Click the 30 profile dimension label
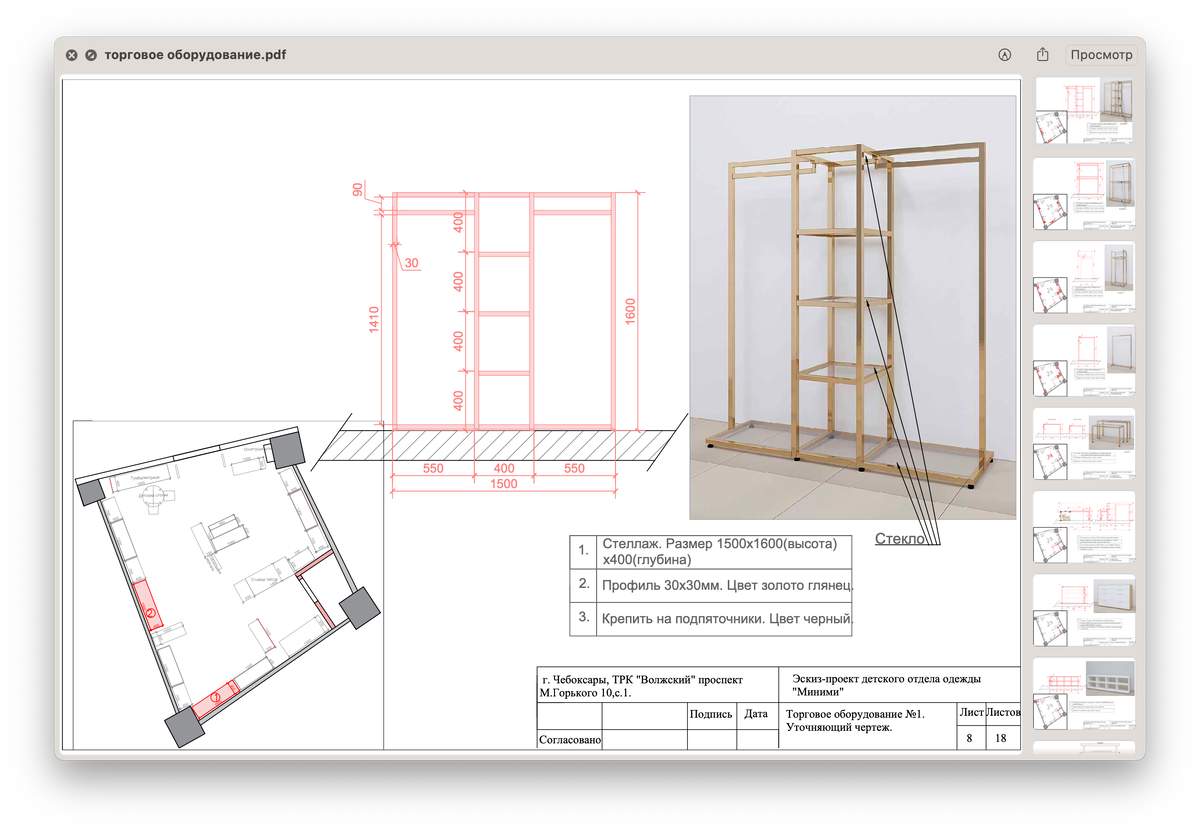 (x=412, y=264)
